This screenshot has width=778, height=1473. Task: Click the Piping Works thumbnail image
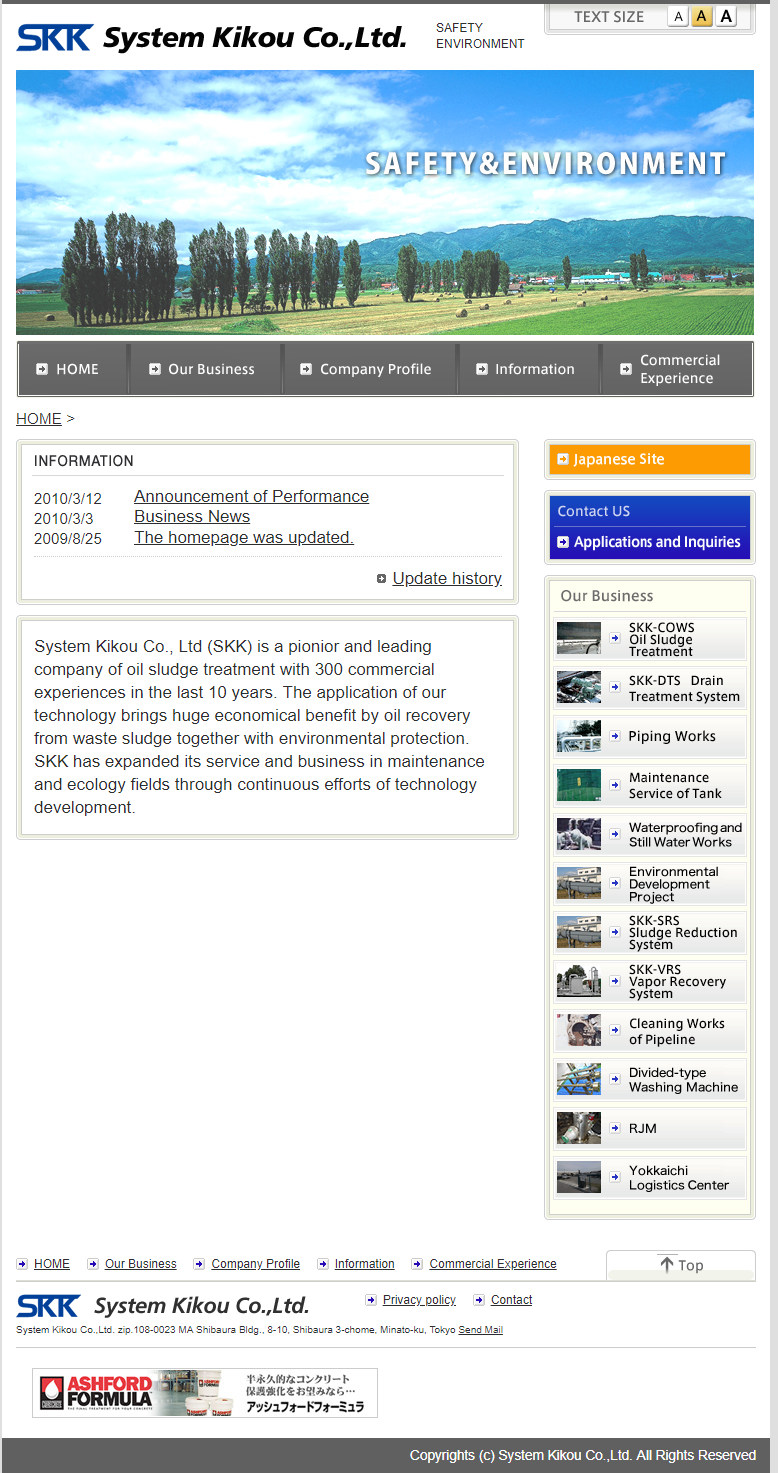[579, 736]
